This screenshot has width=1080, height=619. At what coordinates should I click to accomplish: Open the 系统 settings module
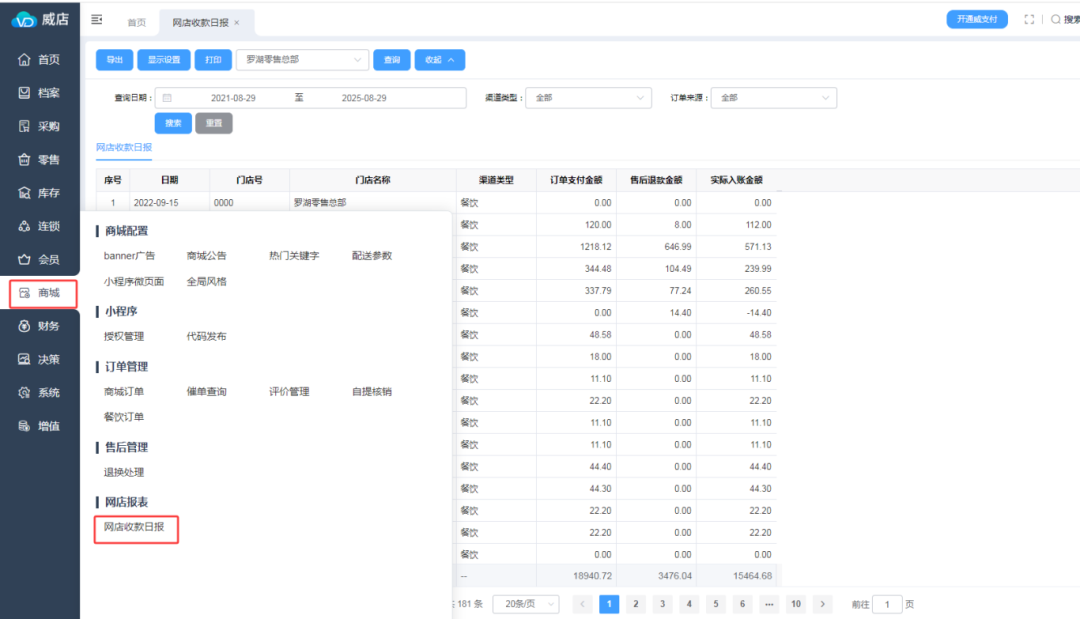pos(40,393)
